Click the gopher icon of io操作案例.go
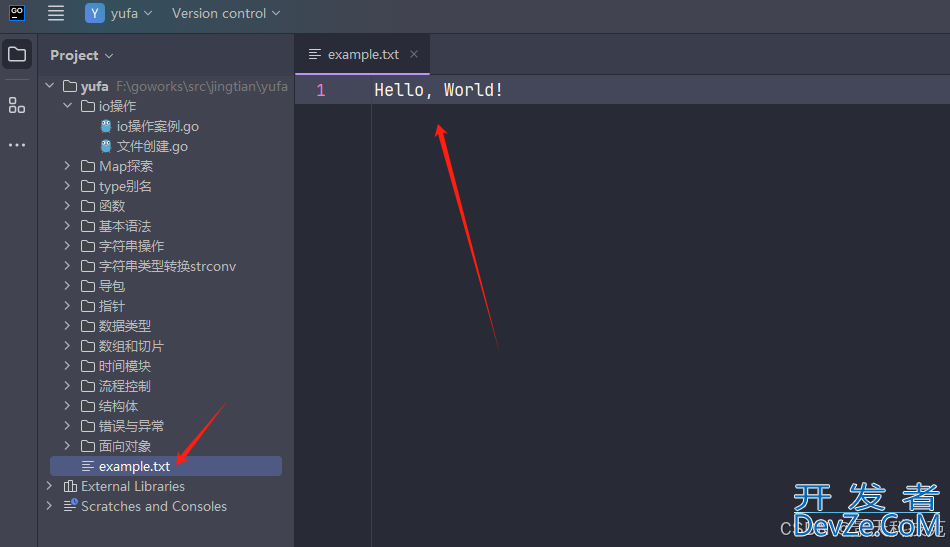The image size is (950, 547). [x=106, y=126]
